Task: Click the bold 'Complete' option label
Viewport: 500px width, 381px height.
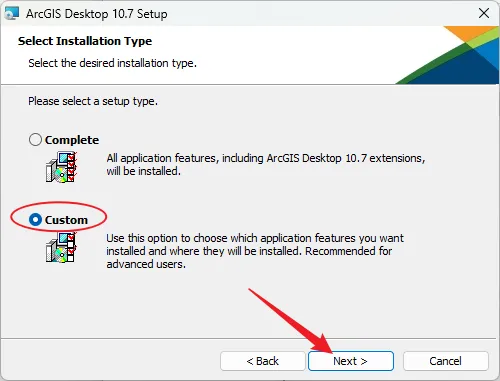Action: pos(72,140)
